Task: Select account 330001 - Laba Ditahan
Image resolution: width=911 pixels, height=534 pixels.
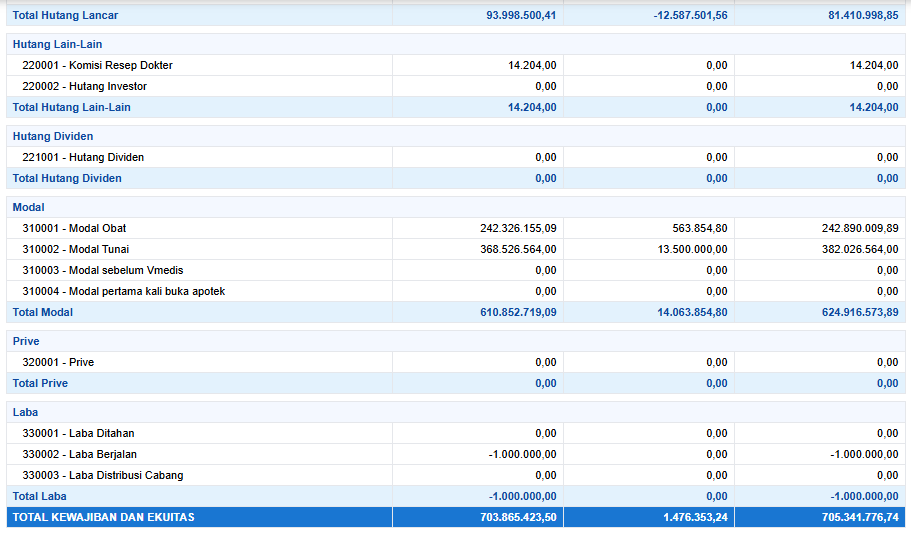Action: (78, 433)
